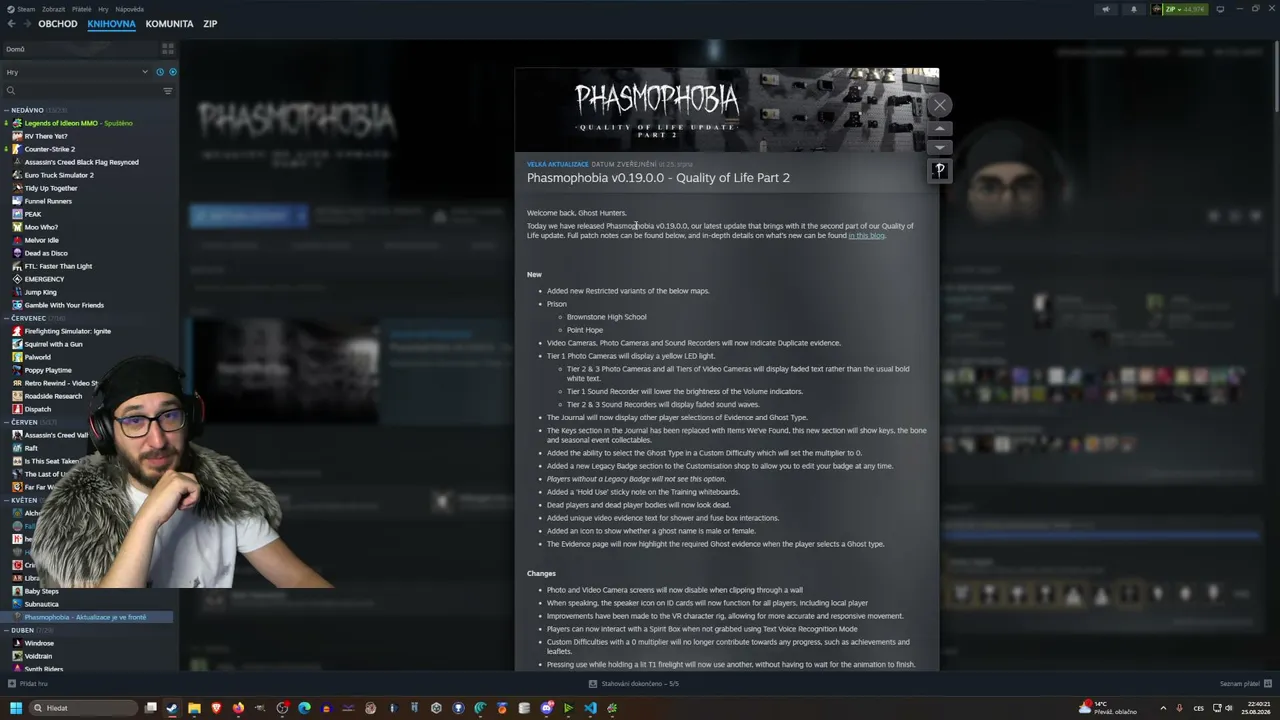This screenshot has width=1280, height=720.
Task: Click Přidat hru to add a game
Action: pyautogui.click(x=28, y=684)
